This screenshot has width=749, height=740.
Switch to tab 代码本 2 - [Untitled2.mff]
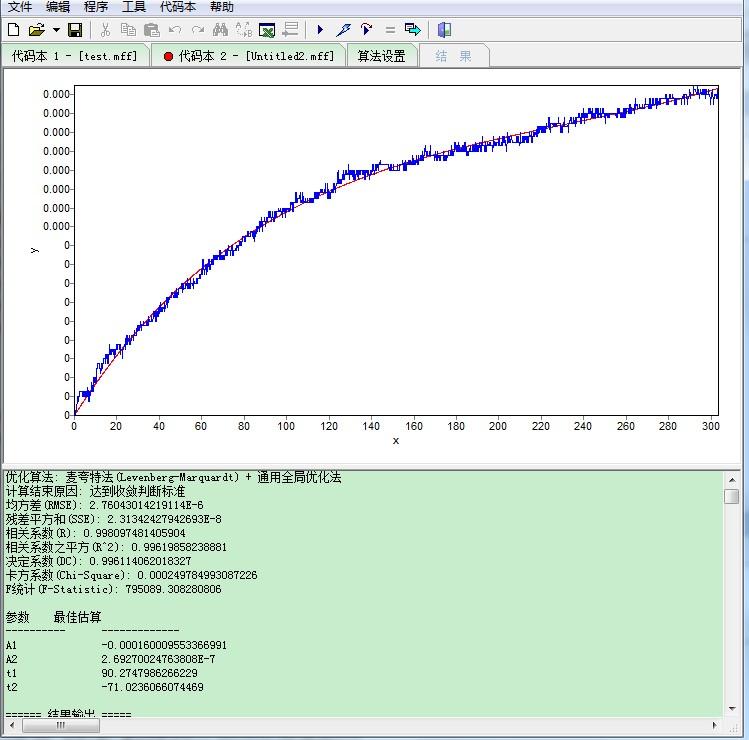click(248, 56)
